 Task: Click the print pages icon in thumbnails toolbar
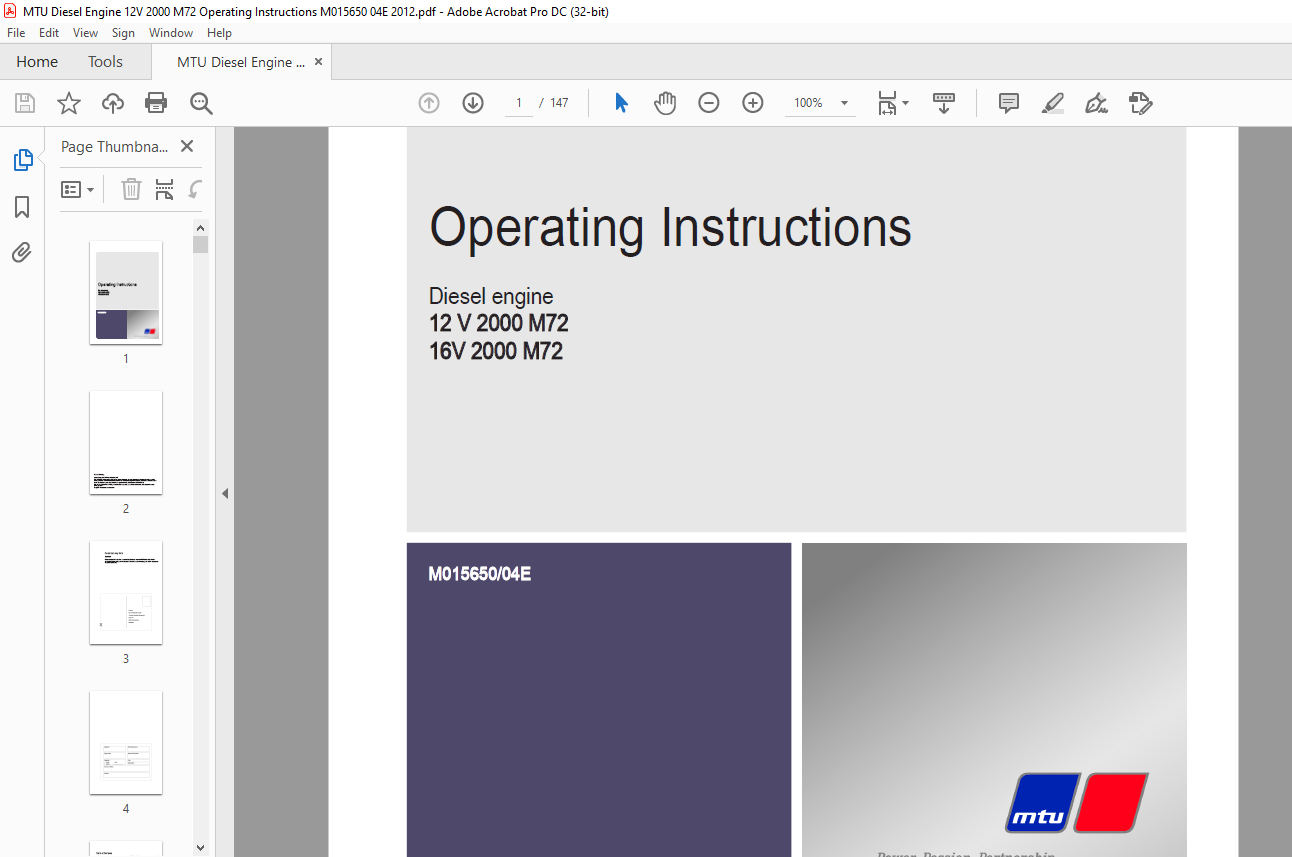(165, 189)
